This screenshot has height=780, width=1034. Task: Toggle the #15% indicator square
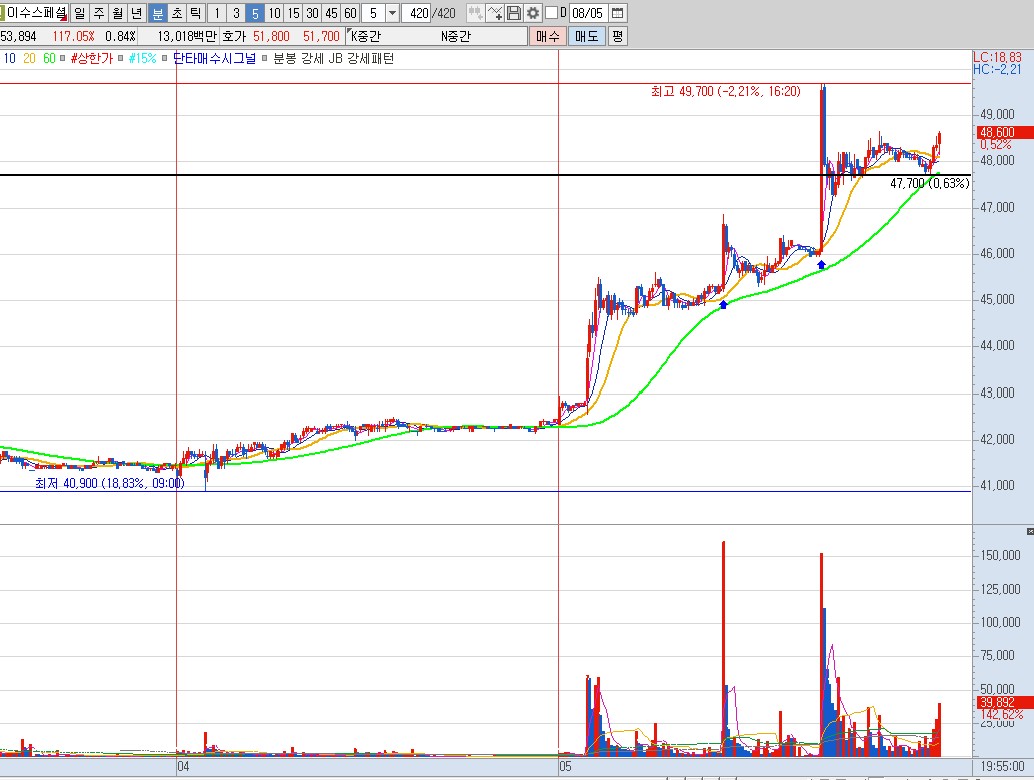(121, 58)
